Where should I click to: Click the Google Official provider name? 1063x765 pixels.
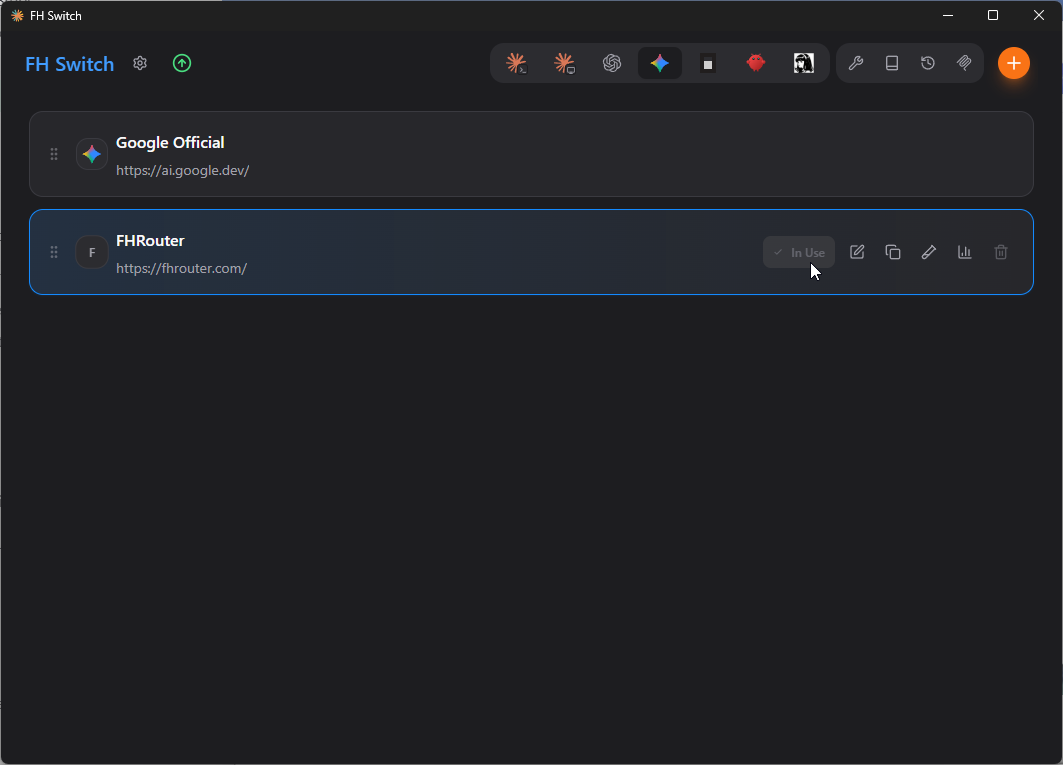pos(170,142)
